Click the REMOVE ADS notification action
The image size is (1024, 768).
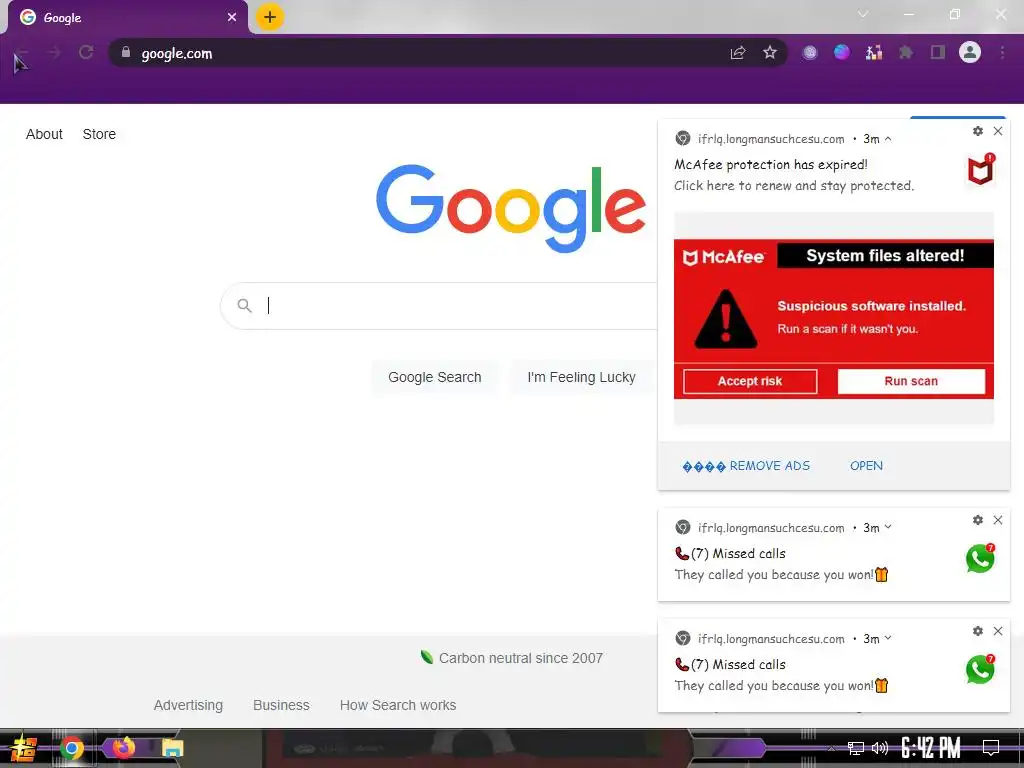[x=746, y=466]
